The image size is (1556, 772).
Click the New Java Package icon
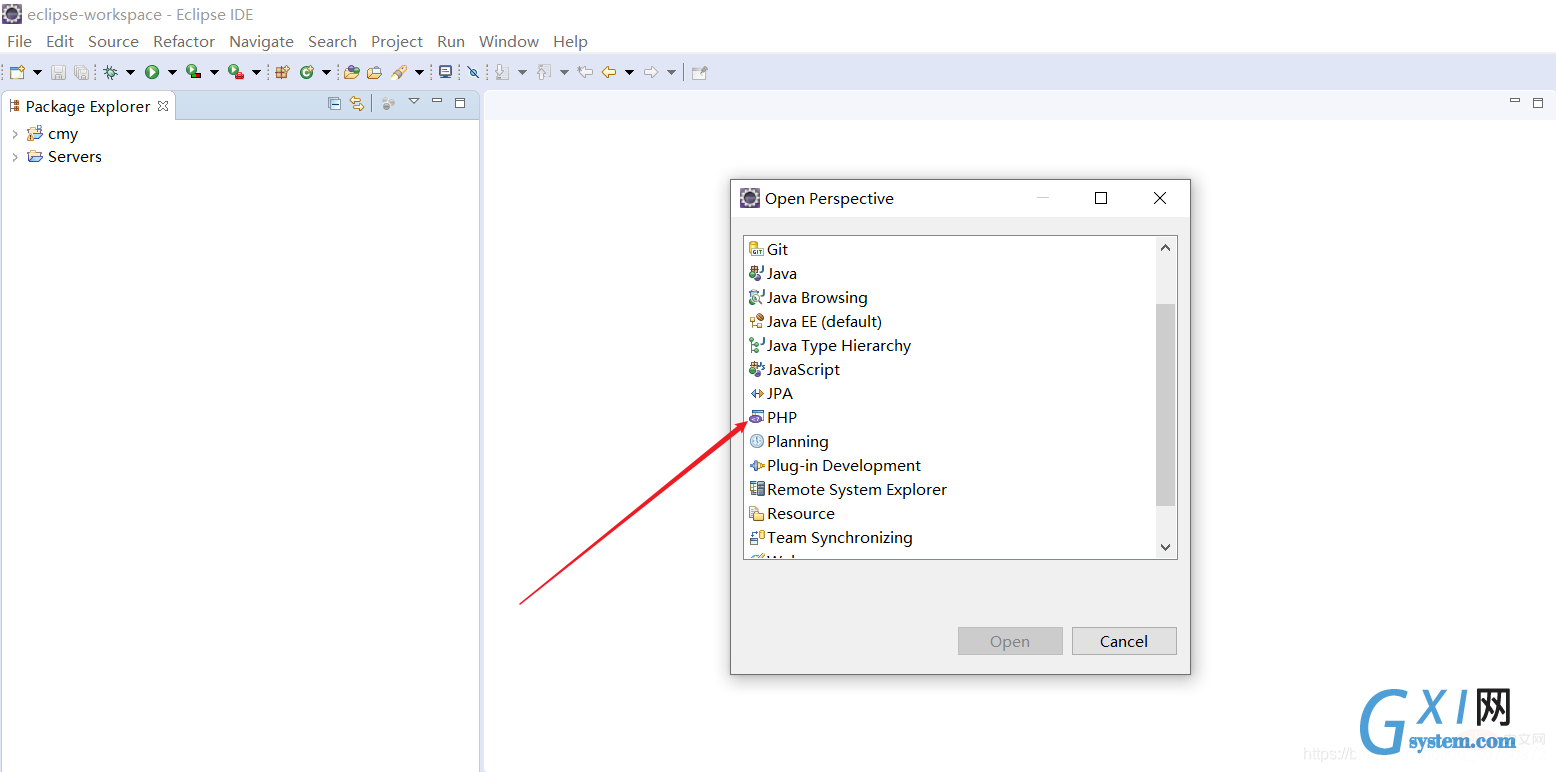point(282,72)
